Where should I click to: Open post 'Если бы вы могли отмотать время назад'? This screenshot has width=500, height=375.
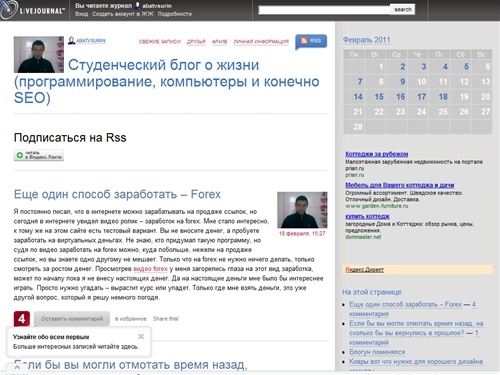pyautogui.click(x=131, y=365)
